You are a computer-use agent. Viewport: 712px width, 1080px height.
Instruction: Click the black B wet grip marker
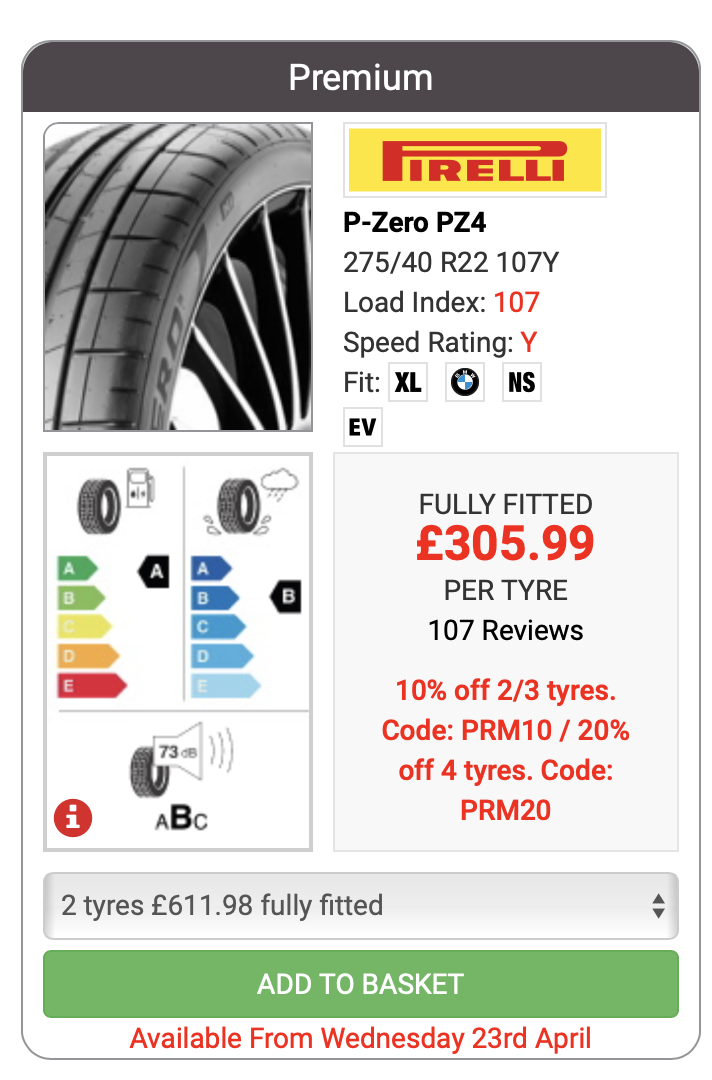pos(285,597)
